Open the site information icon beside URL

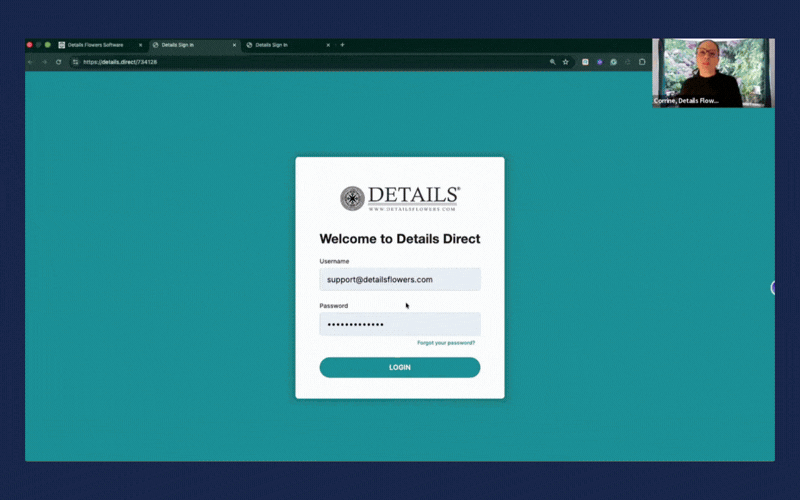point(76,62)
